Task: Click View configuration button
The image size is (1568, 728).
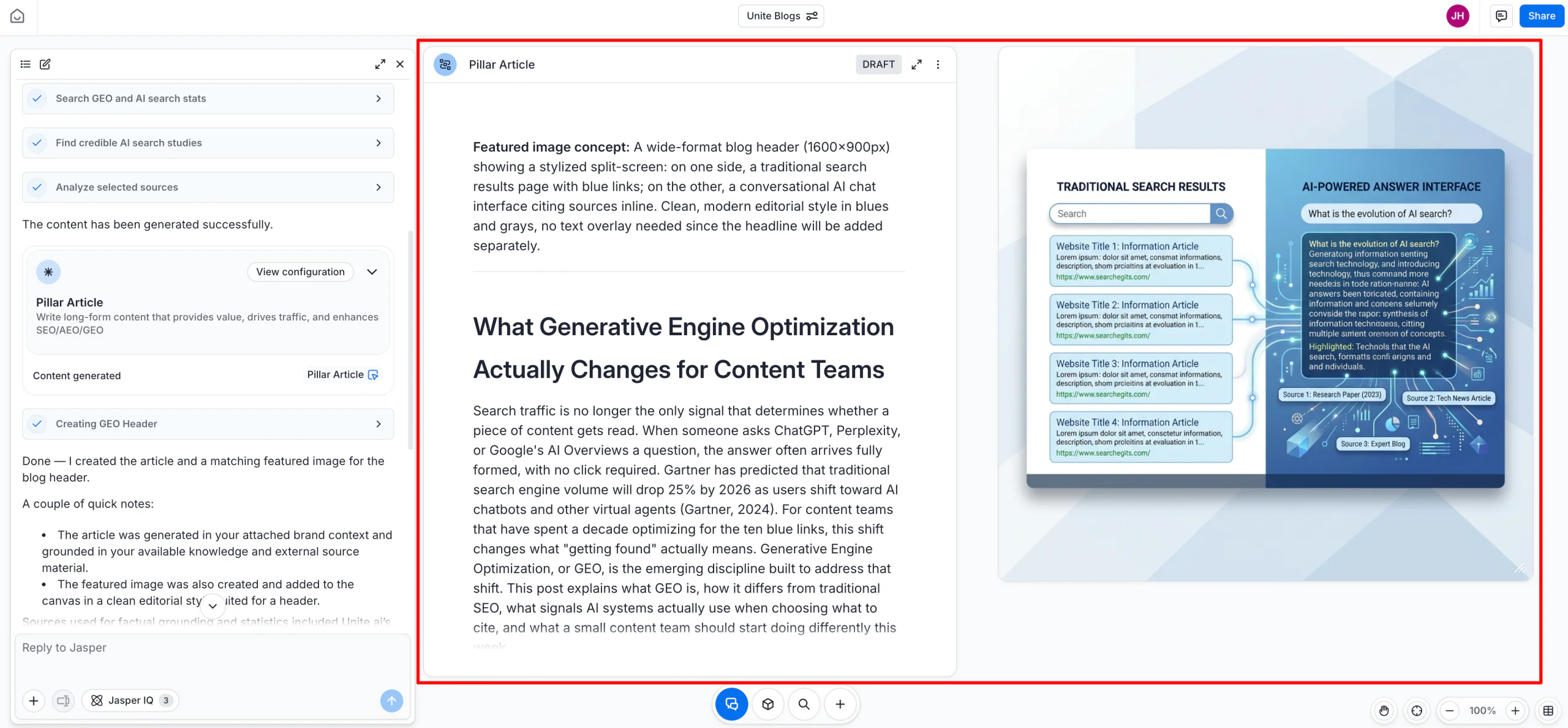Action: click(x=300, y=271)
